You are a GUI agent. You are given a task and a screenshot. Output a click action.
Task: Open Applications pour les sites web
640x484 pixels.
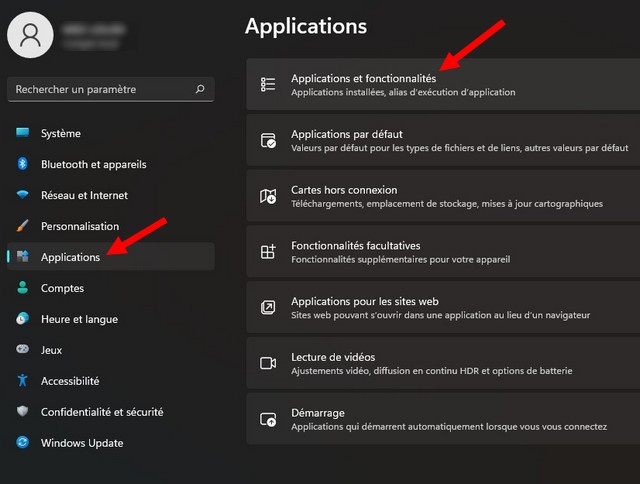click(443, 307)
